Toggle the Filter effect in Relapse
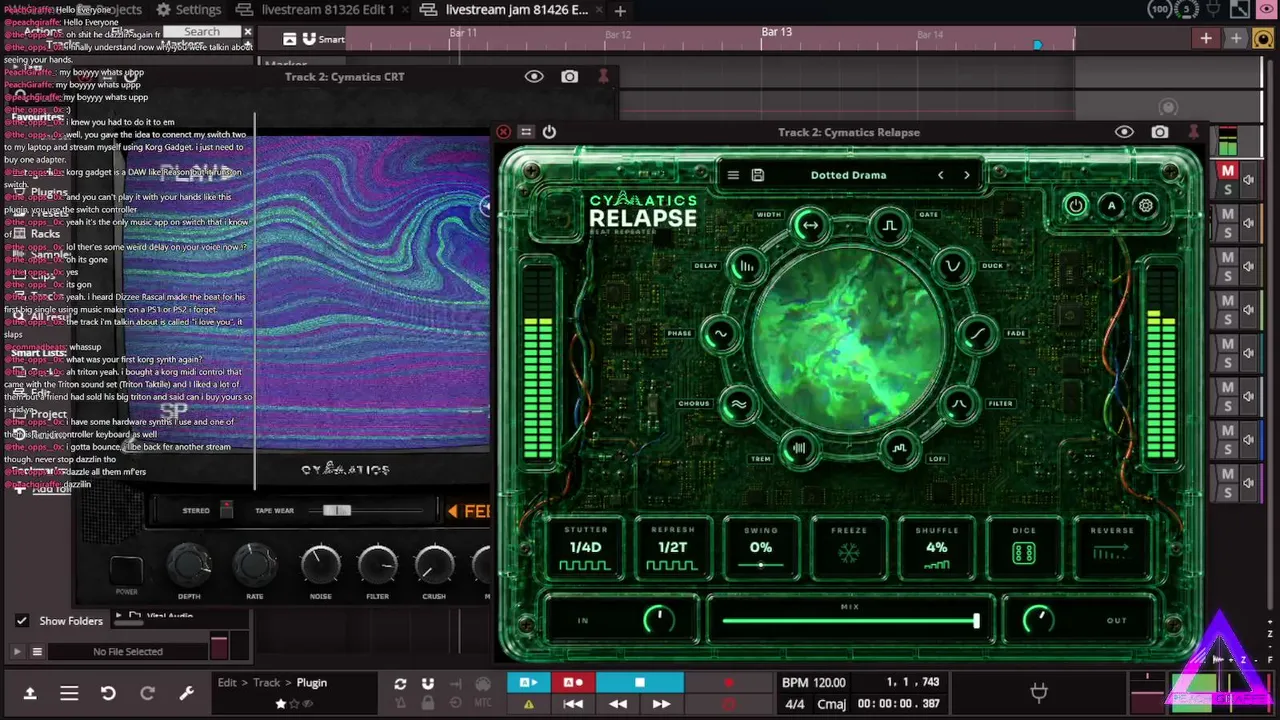This screenshot has height=720, width=1280. (958, 404)
